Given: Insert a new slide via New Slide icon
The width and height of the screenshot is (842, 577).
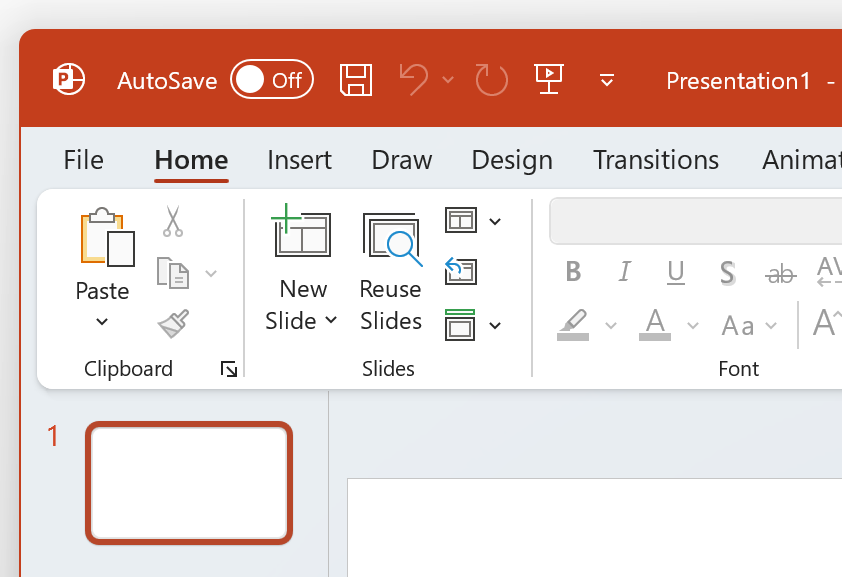Looking at the screenshot, I should (x=302, y=235).
